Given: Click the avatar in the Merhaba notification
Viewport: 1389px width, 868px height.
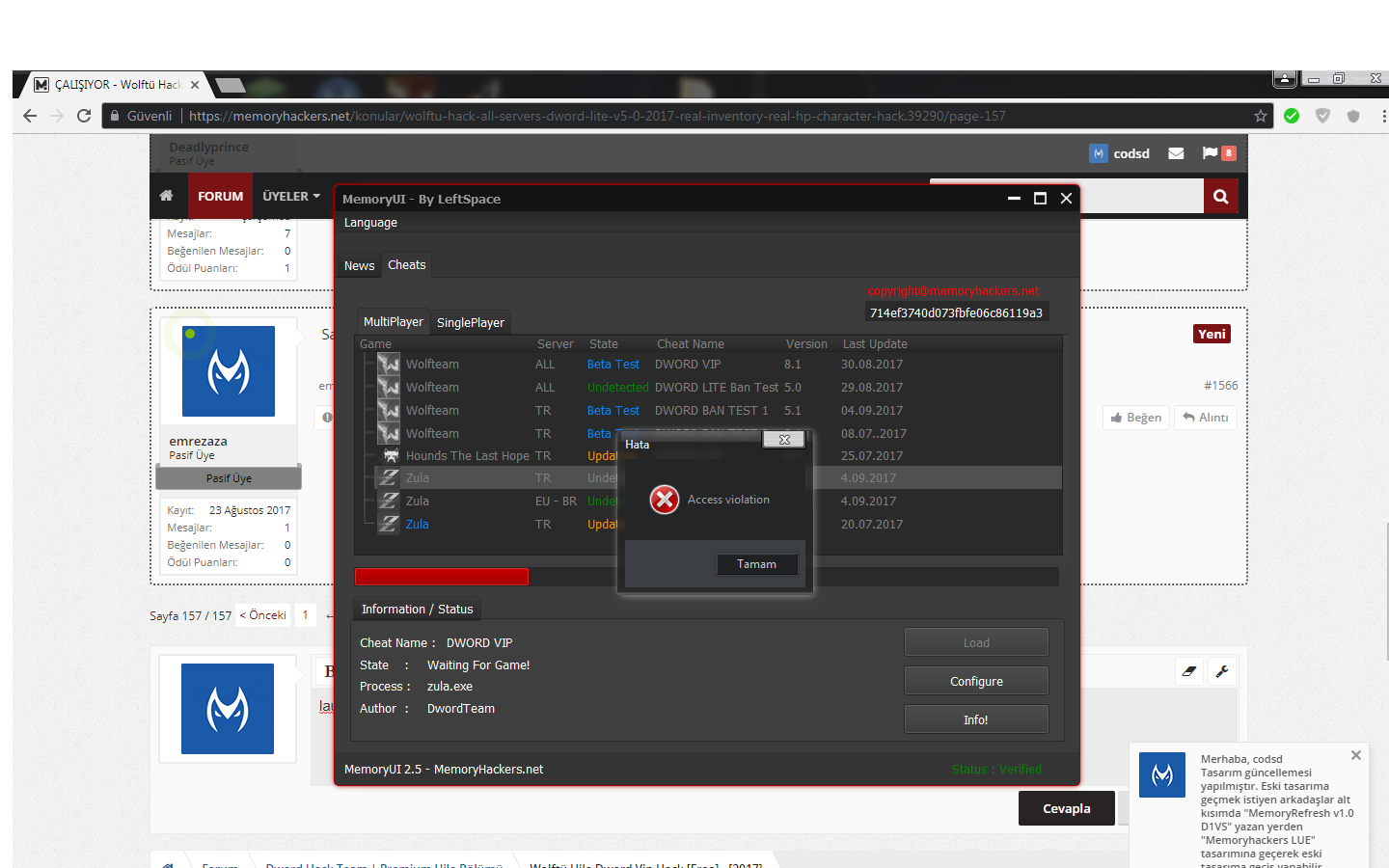Looking at the screenshot, I should 1162,774.
